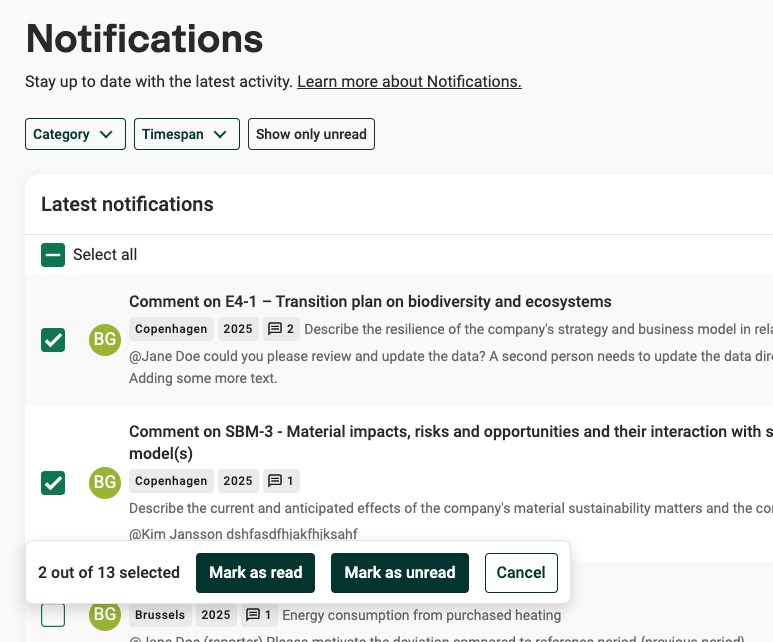
Task: Click BG avatar on Brussels notification
Action: point(105,614)
